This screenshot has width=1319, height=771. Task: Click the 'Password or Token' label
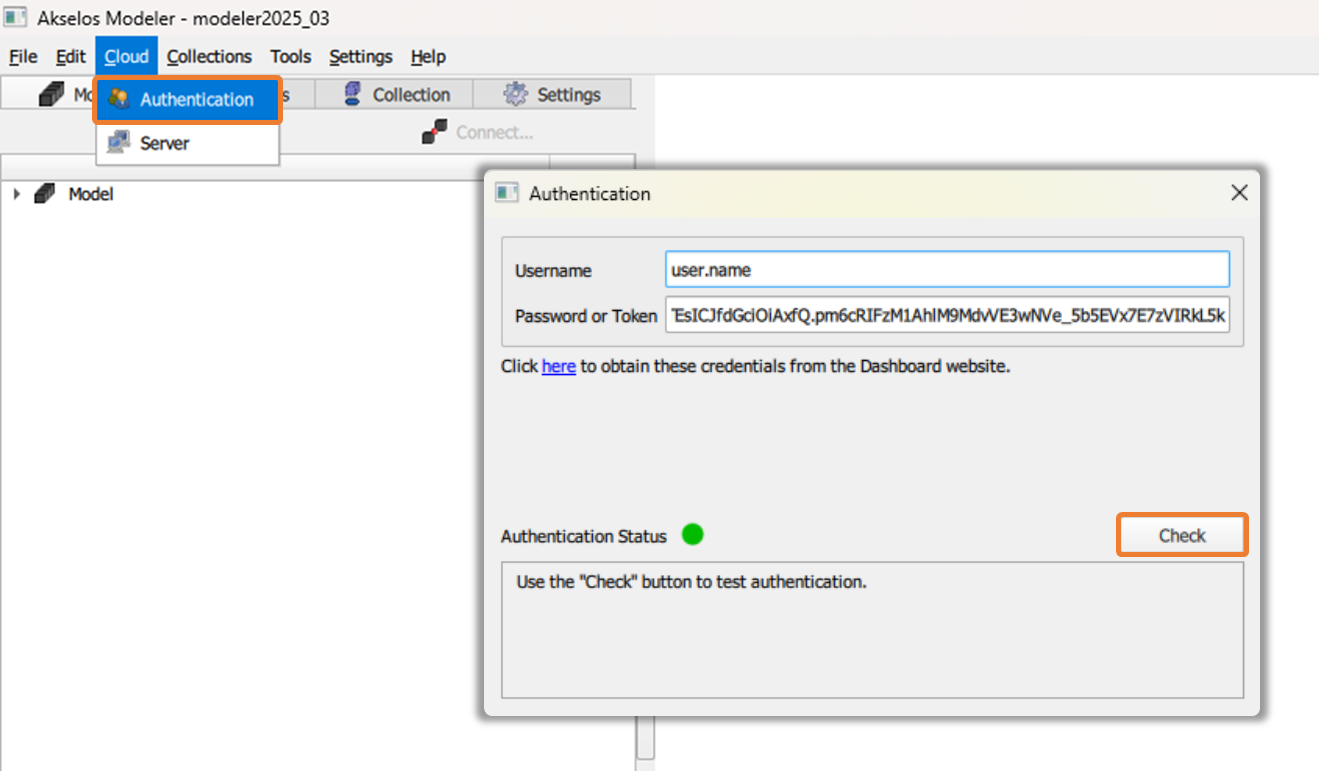point(586,316)
